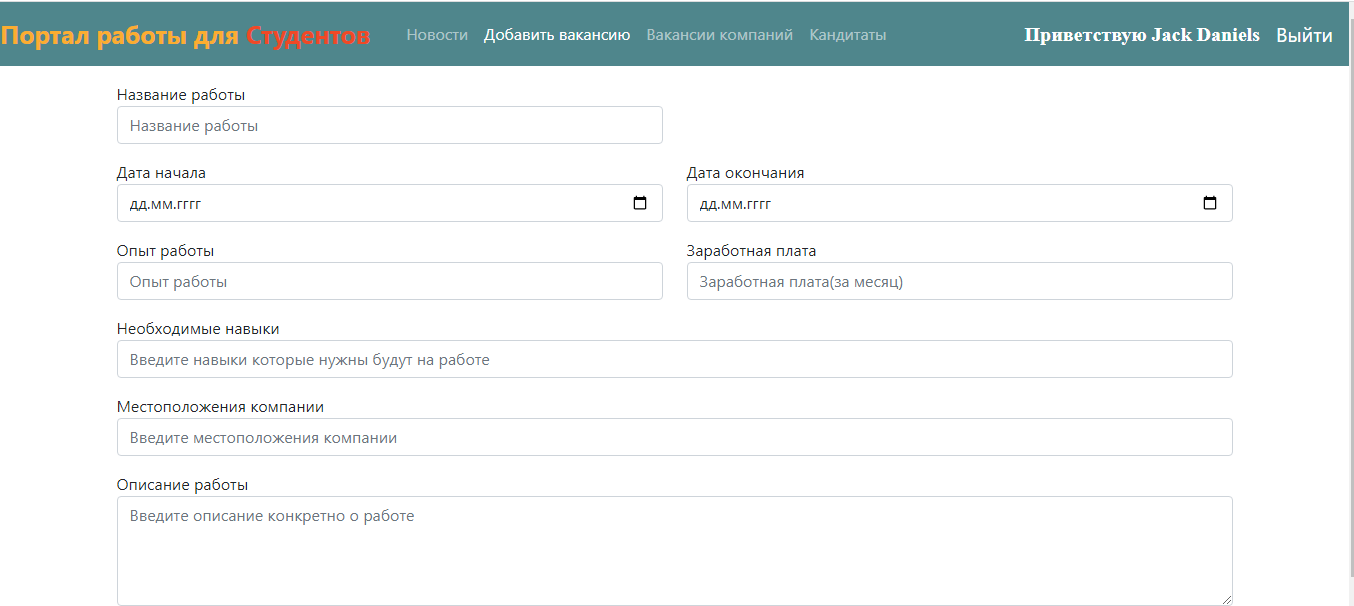Click the Описание работы label
Image resolution: width=1354 pixels, height=606 pixels.
[183, 485]
